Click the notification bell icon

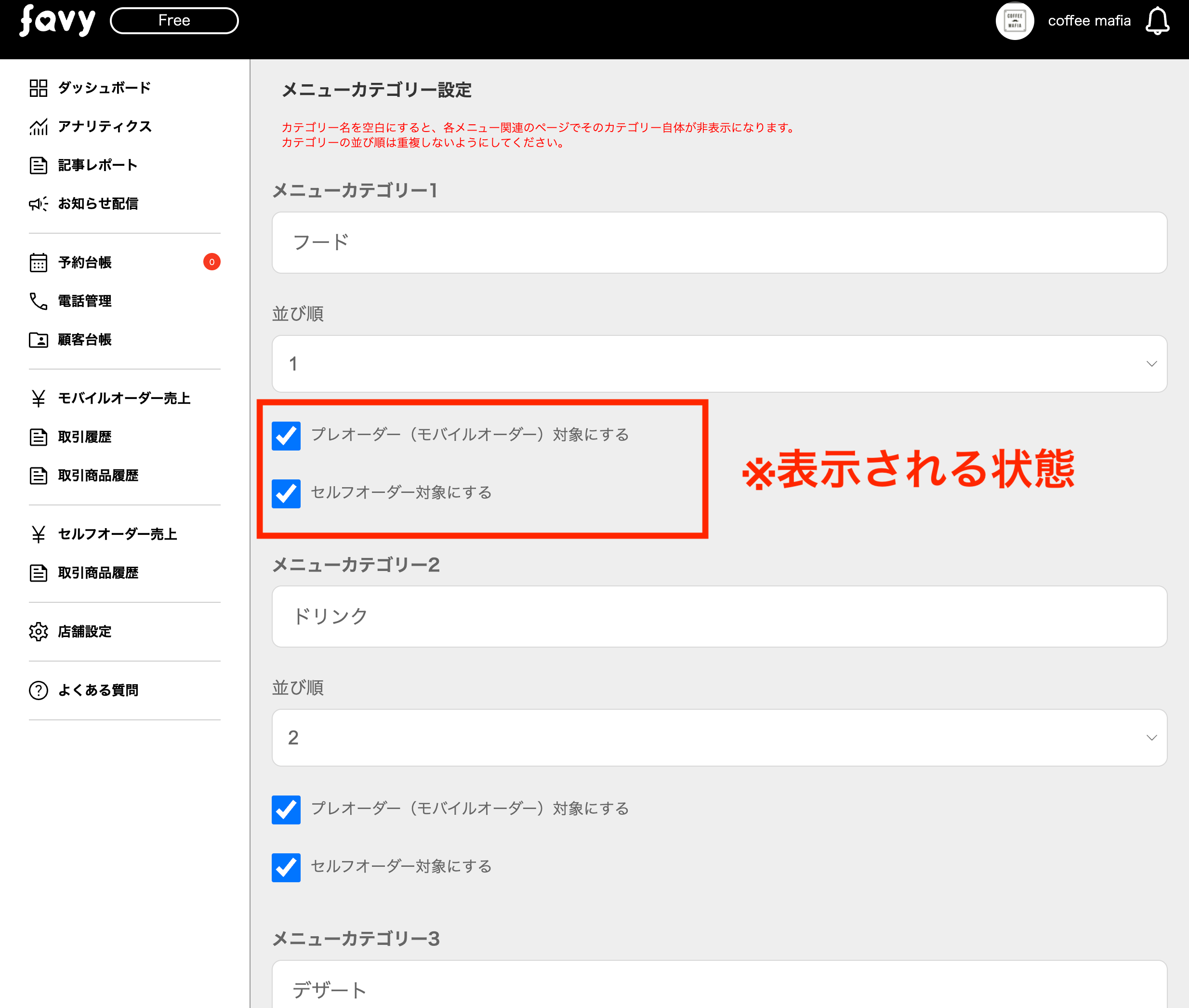click(1157, 21)
